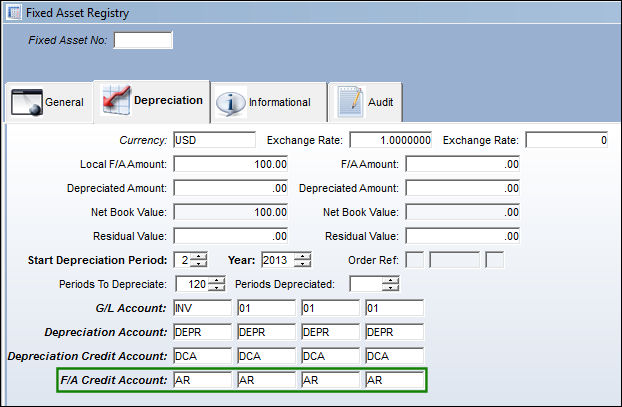The width and height of the screenshot is (622, 407).
Task: Click the left Net Book Value field
Action: click(230, 212)
